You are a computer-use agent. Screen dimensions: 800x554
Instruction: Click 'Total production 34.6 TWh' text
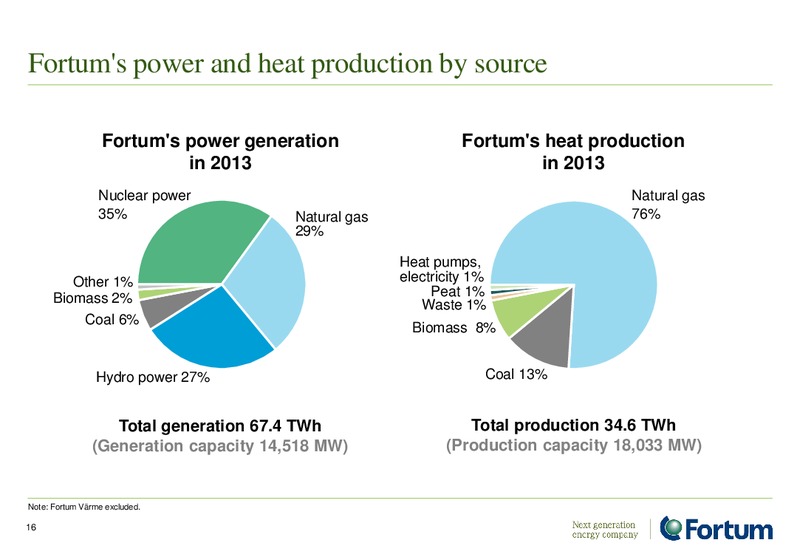pyautogui.click(x=573, y=425)
